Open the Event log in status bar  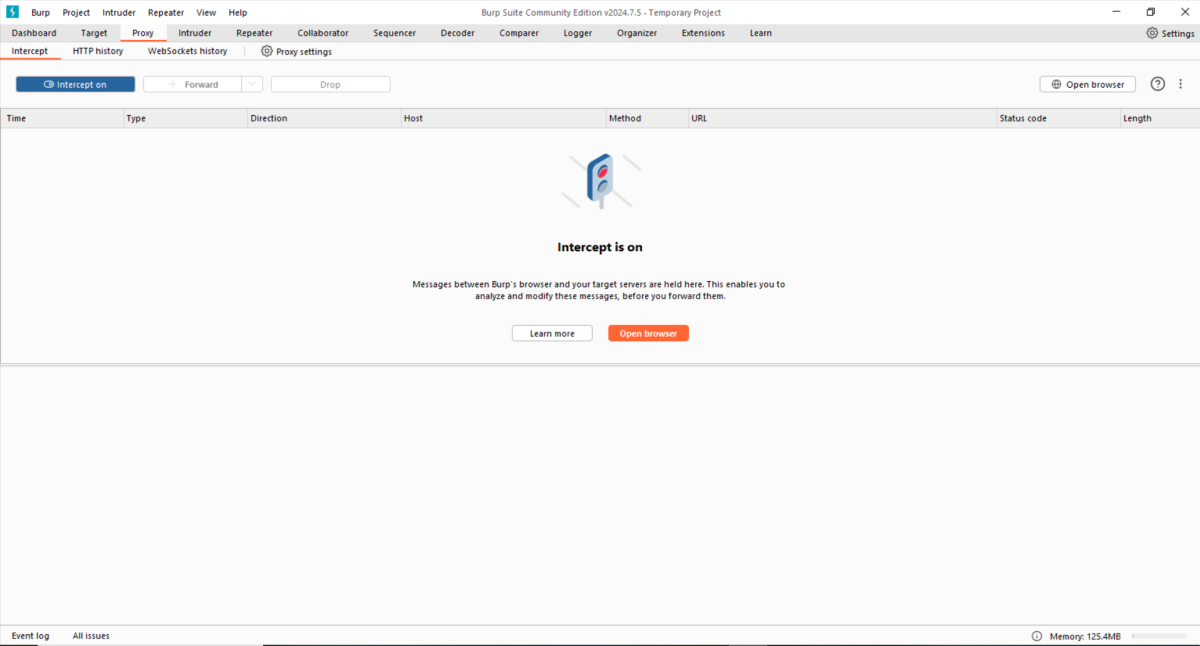[x=30, y=636]
